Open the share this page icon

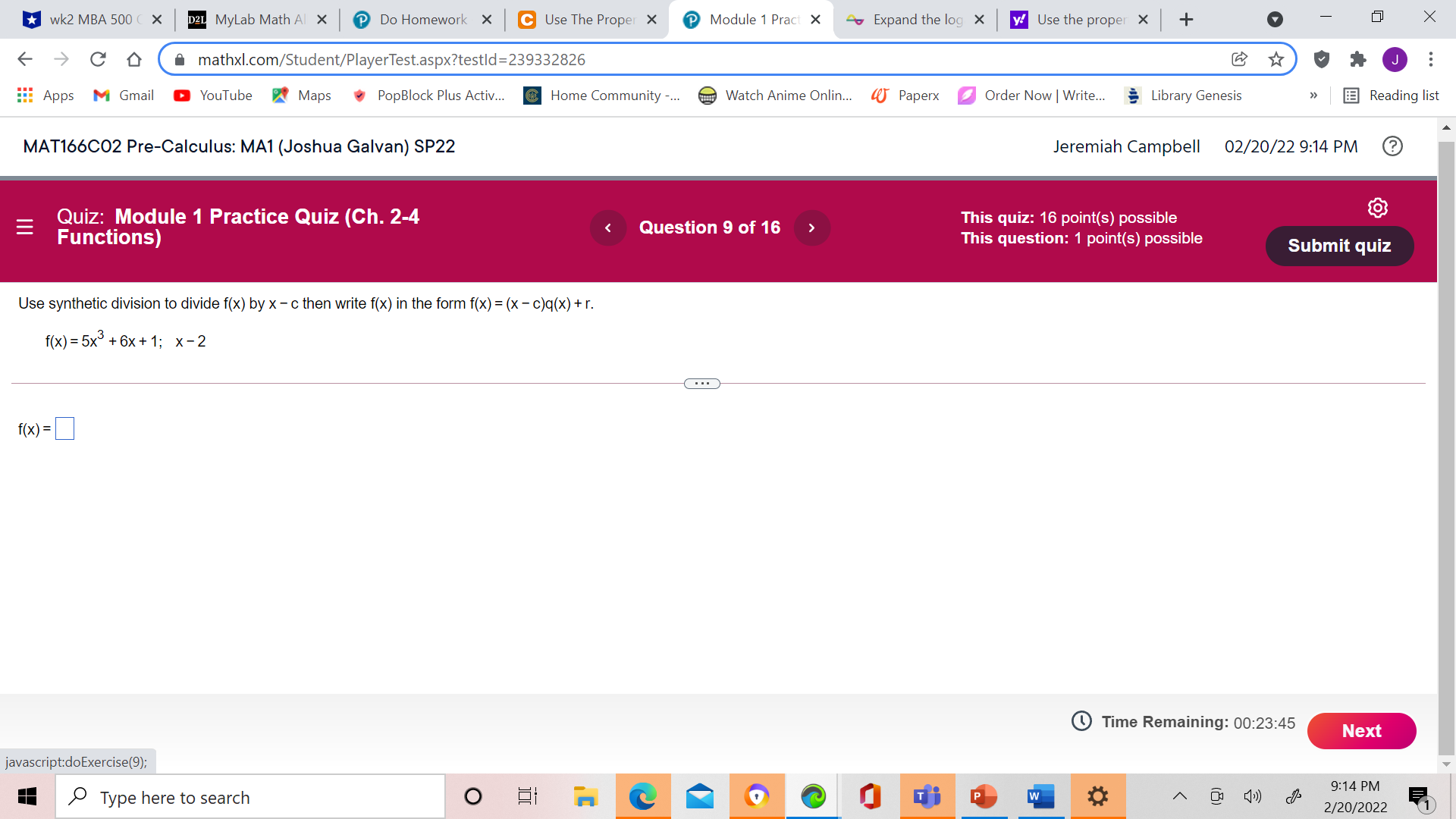click(1239, 59)
